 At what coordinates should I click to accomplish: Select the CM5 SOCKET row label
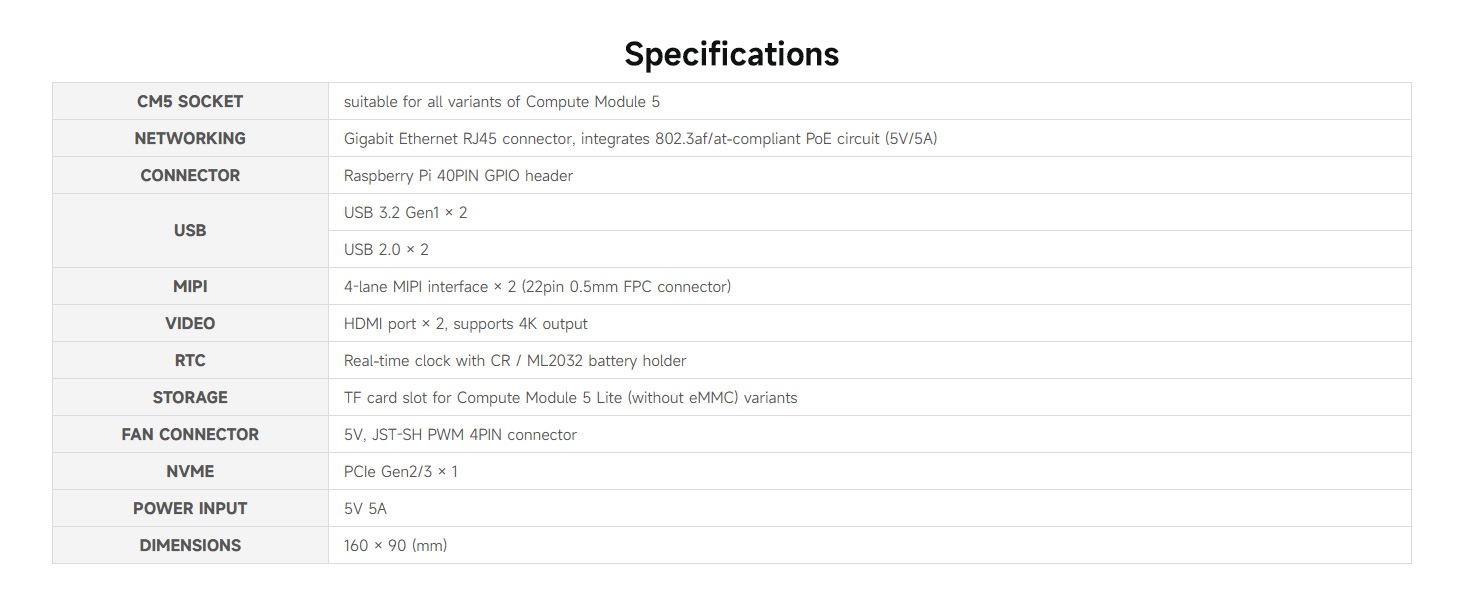click(x=190, y=101)
